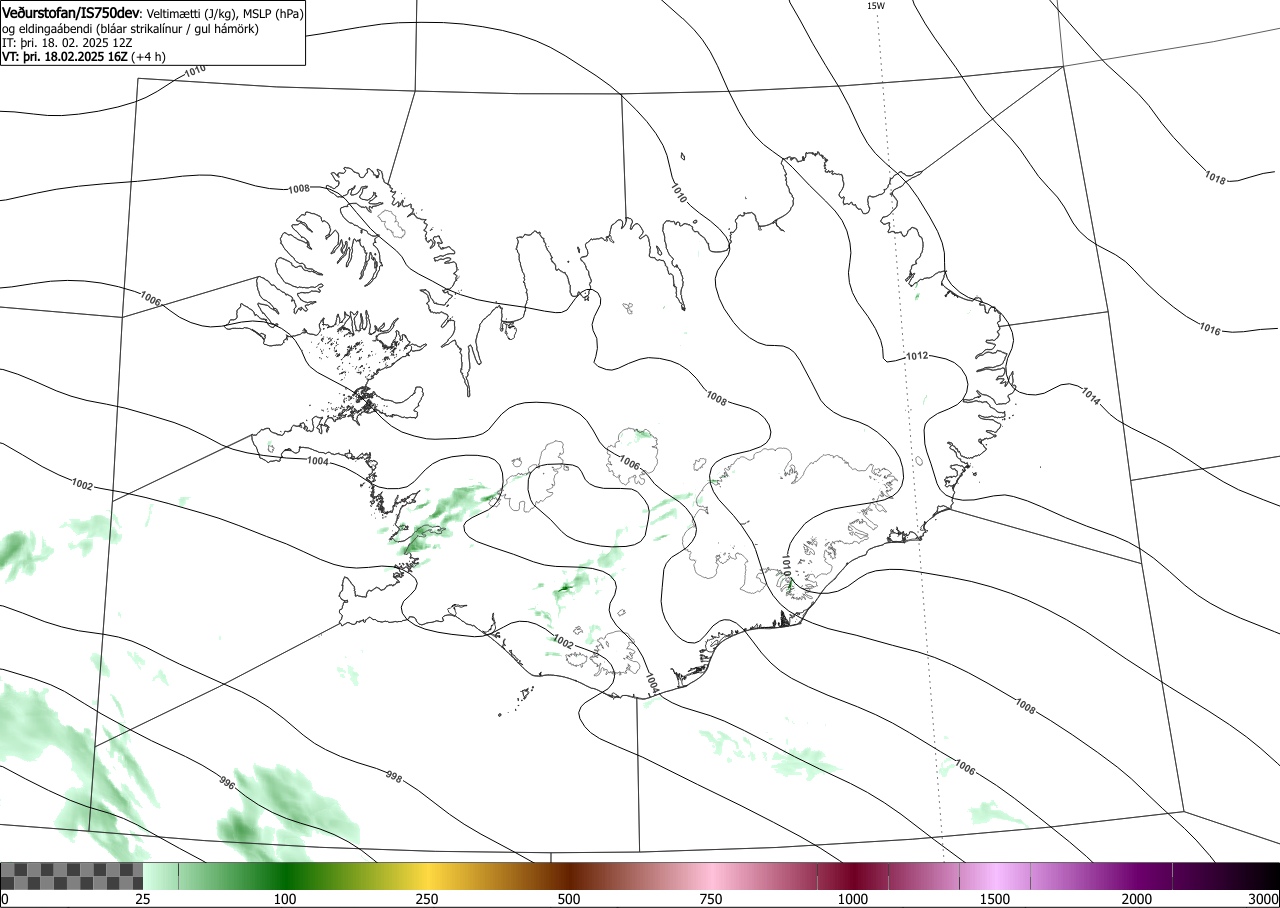Select the colour scale value 250
The width and height of the screenshot is (1280, 908).
[427, 899]
